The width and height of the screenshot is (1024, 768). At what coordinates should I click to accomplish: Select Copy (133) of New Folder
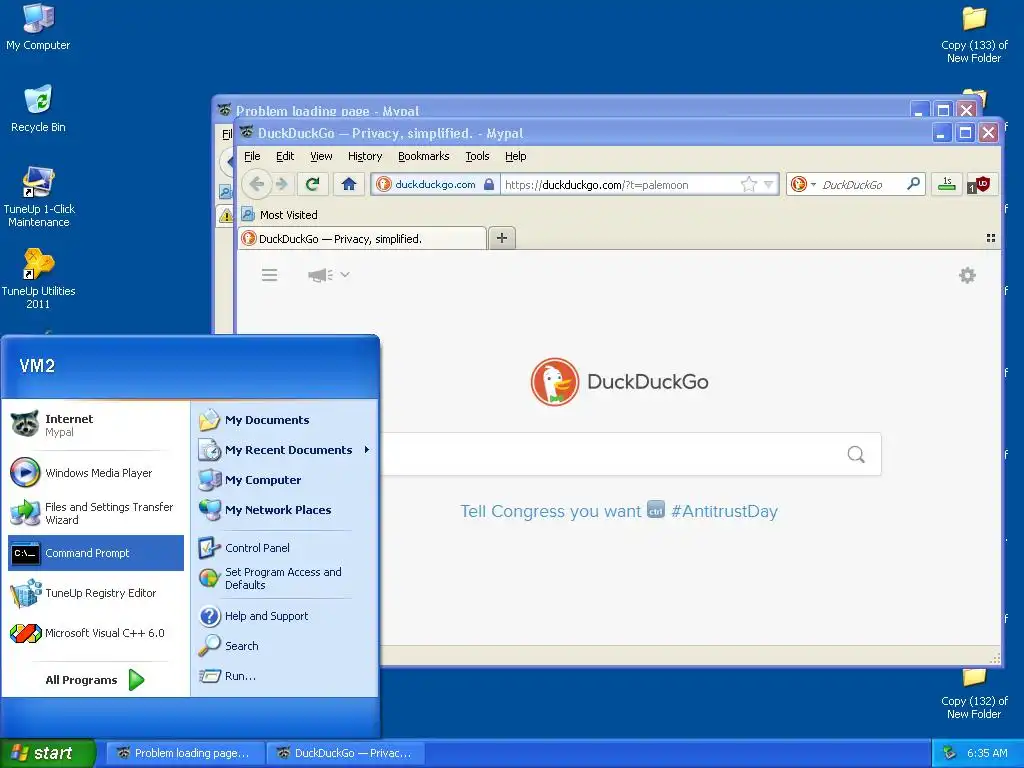pyautogui.click(x=974, y=35)
